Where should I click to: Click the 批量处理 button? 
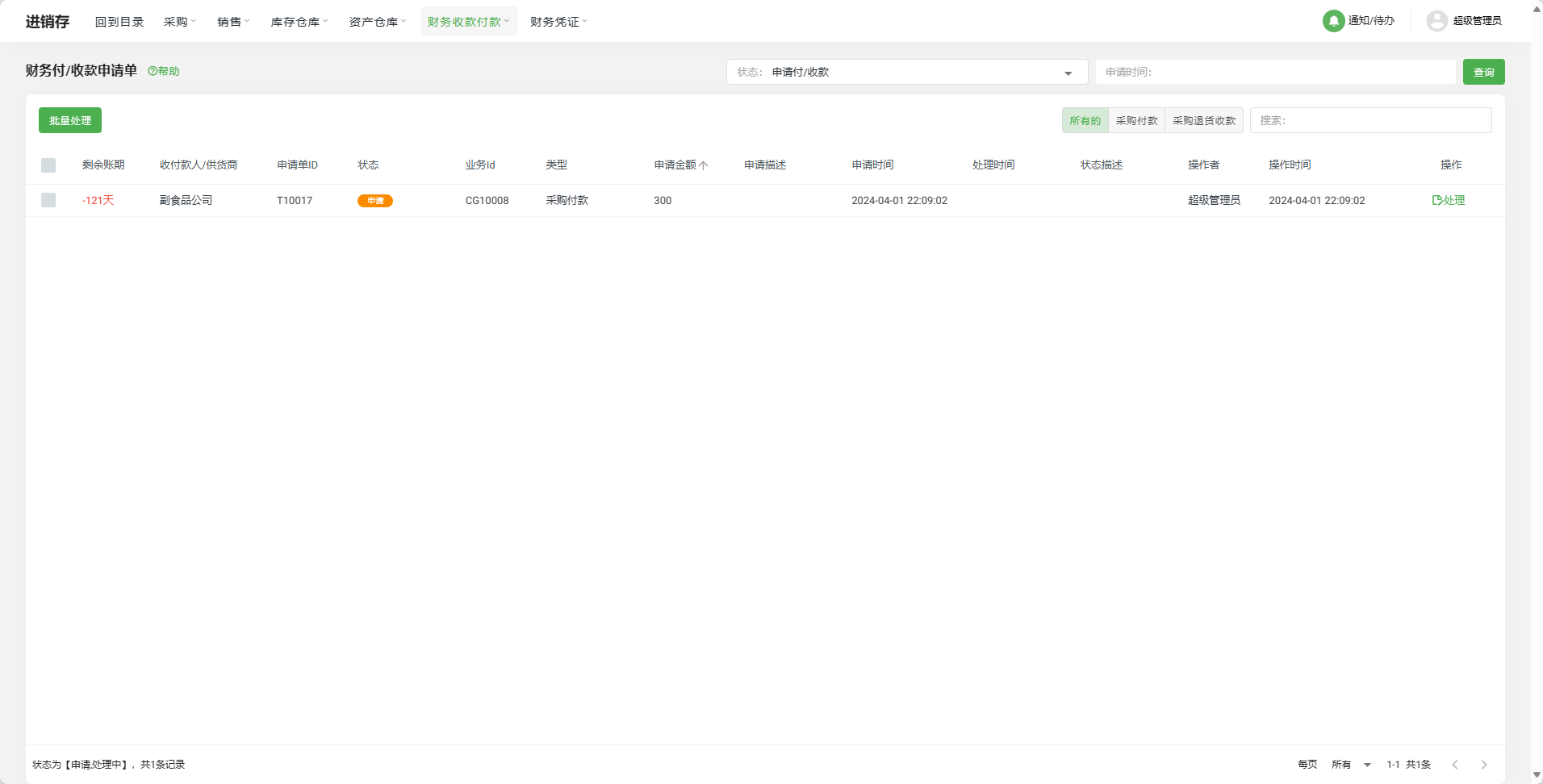pyautogui.click(x=70, y=120)
